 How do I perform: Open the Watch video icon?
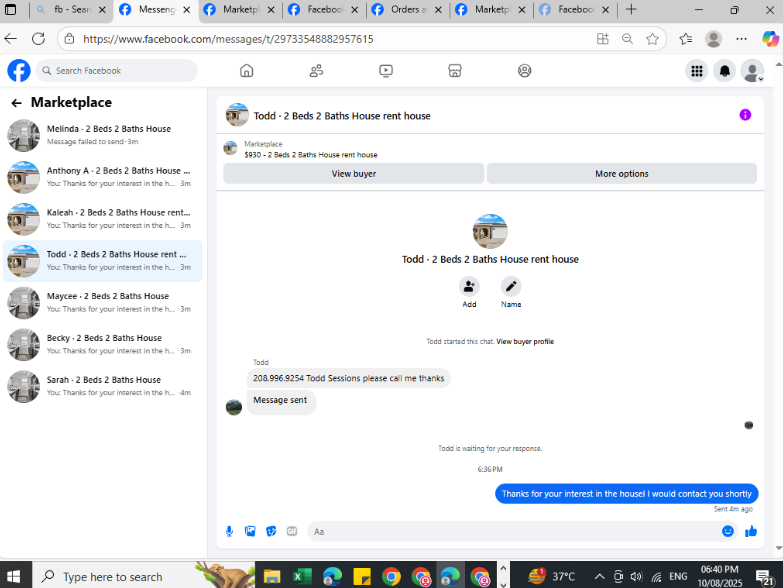pos(386,71)
